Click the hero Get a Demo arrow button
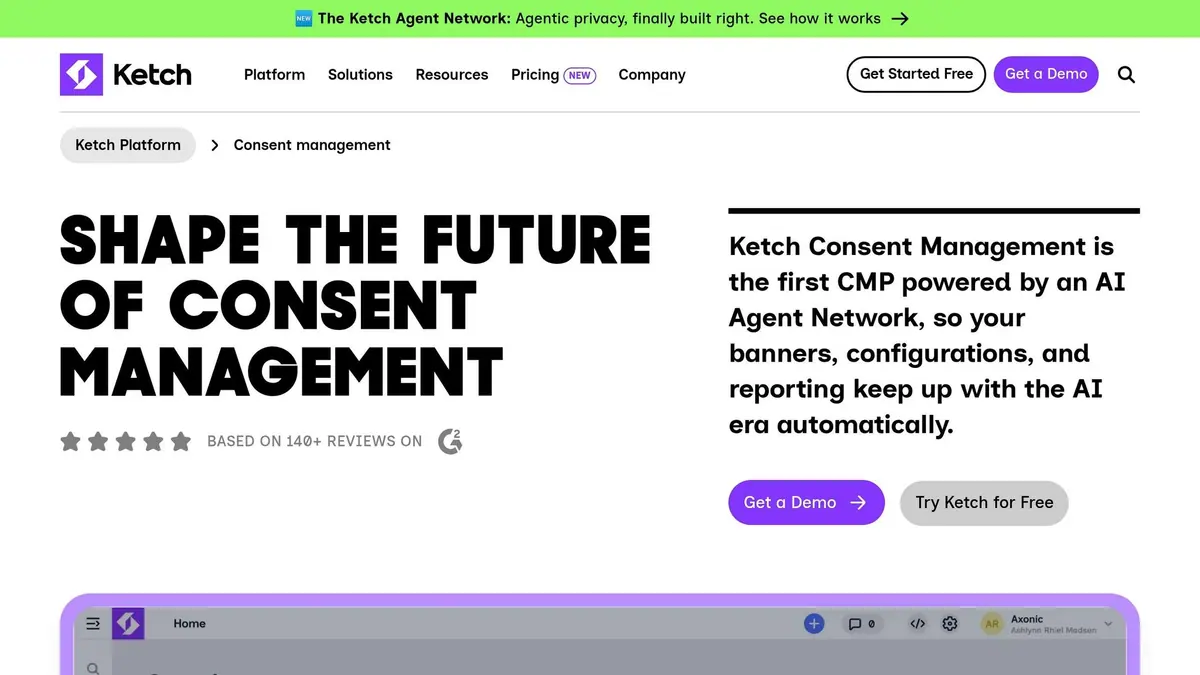The height and width of the screenshot is (675, 1200). coord(806,502)
